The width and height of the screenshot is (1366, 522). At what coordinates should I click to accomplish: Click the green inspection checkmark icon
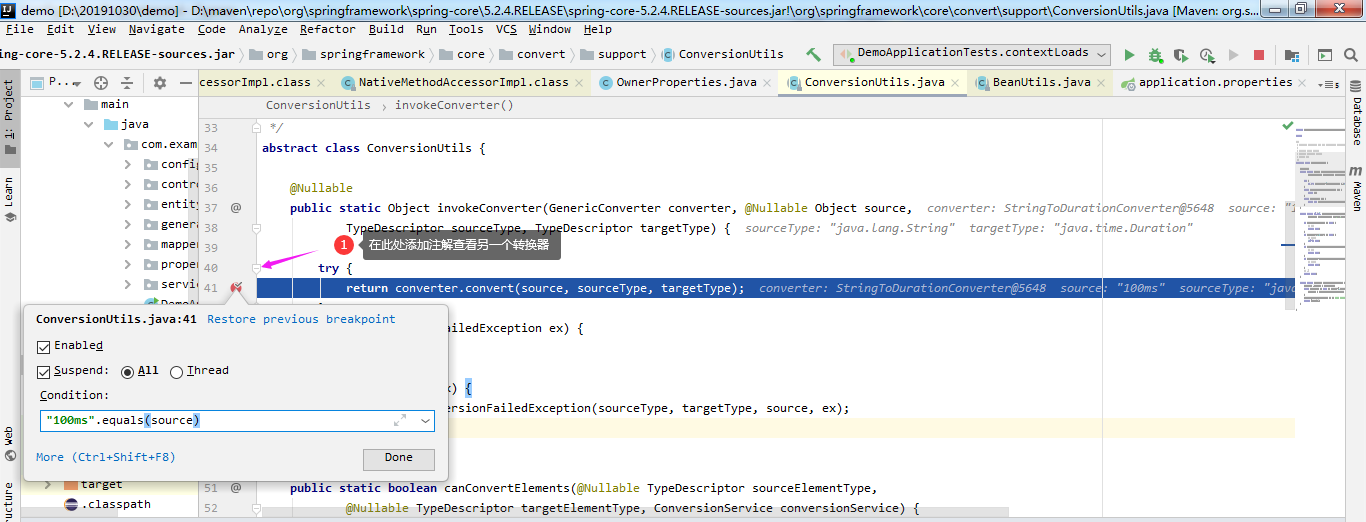click(1288, 126)
